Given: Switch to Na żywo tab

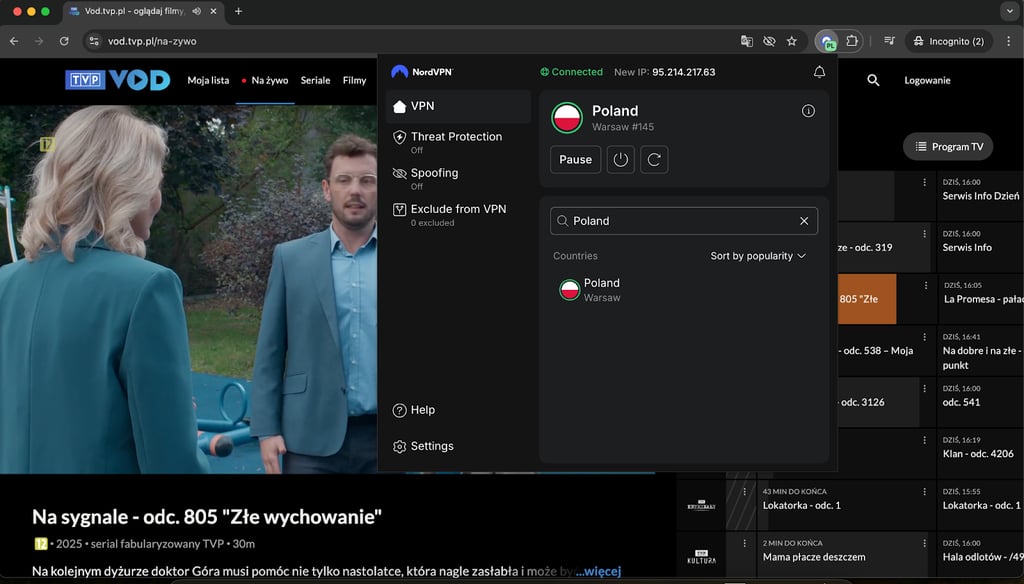Looking at the screenshot, I should point(265,80).
